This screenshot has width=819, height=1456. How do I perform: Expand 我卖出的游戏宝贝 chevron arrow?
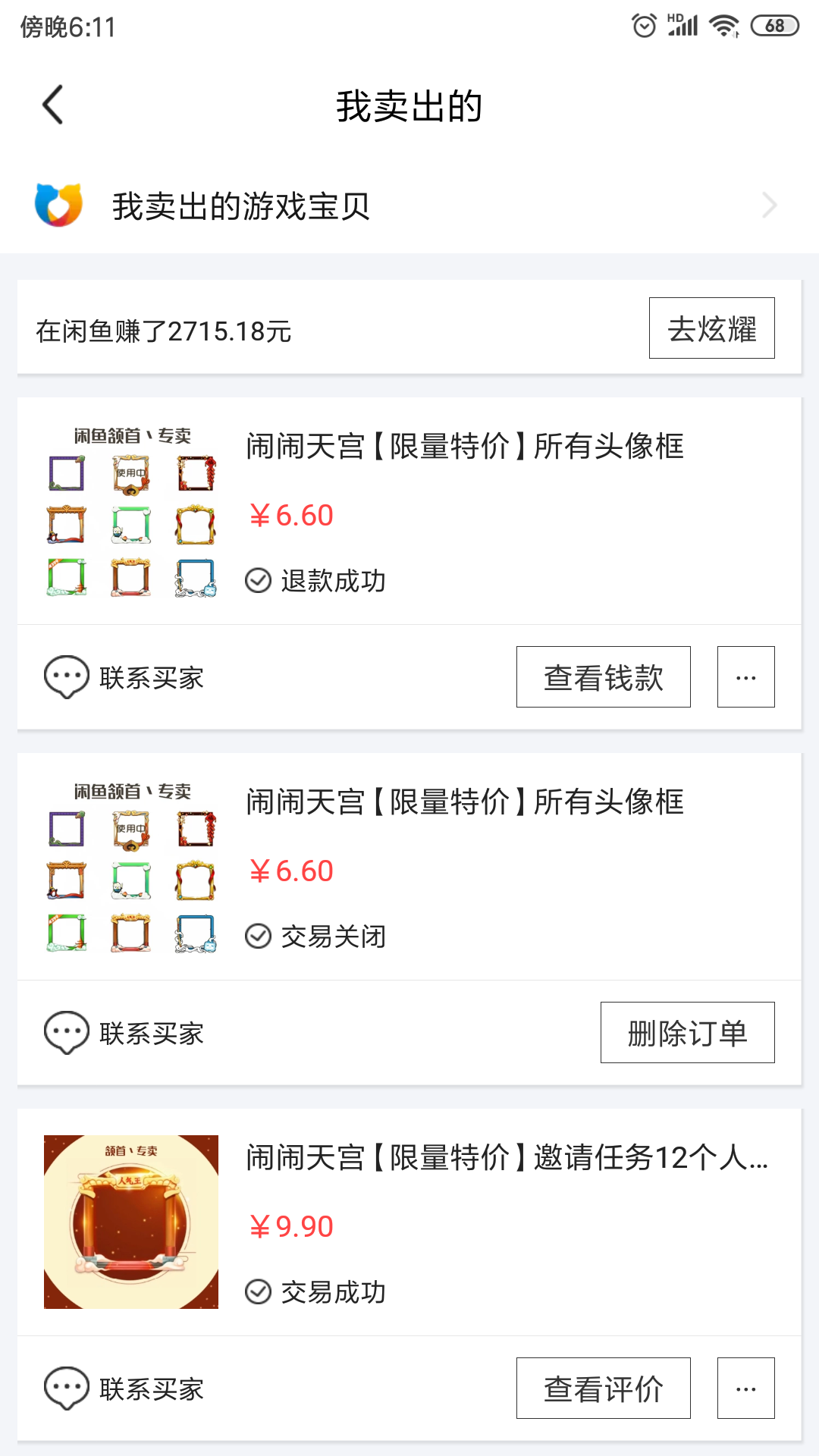[x=770, y=206]
